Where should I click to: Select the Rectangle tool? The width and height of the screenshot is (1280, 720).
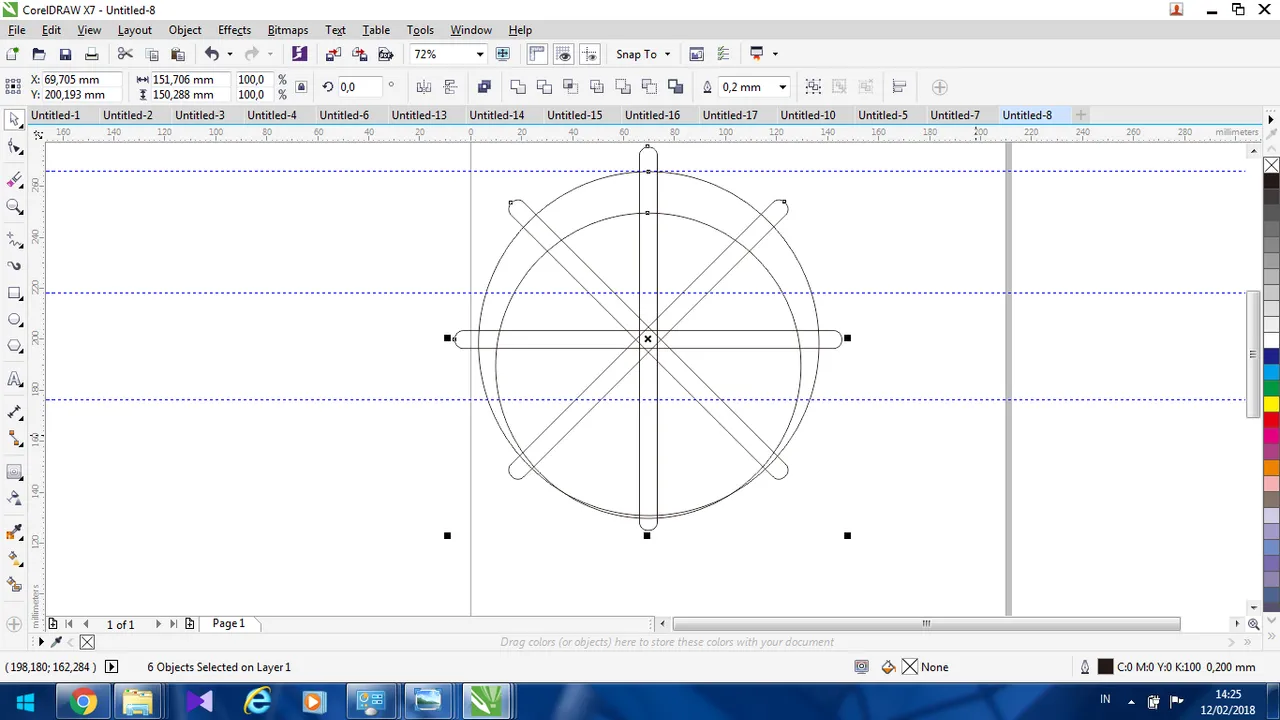15,294
